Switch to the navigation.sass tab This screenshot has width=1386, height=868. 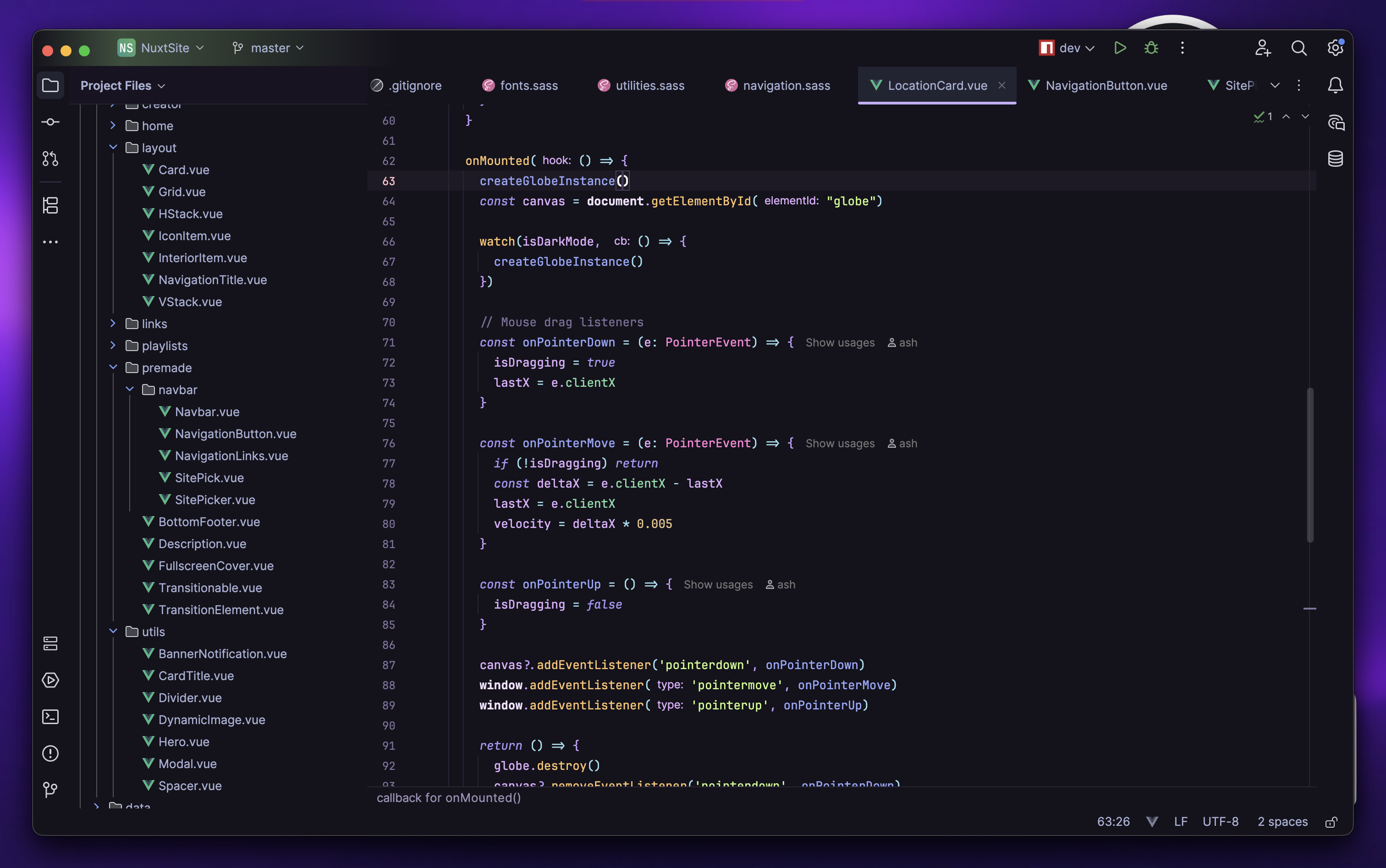coord(779,86)
